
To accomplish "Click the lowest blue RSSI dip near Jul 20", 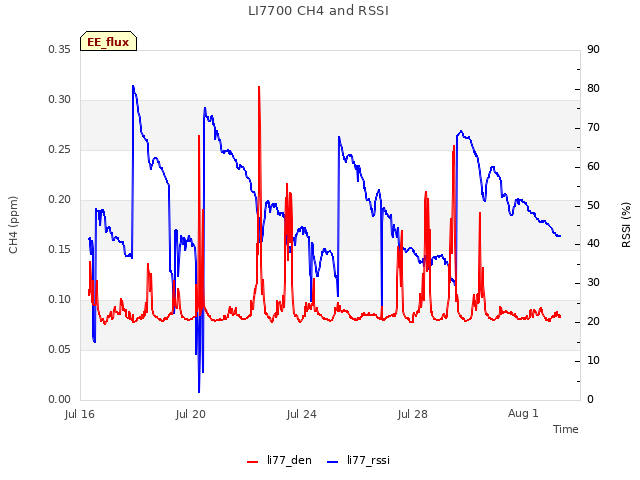I will coord(199,391).
